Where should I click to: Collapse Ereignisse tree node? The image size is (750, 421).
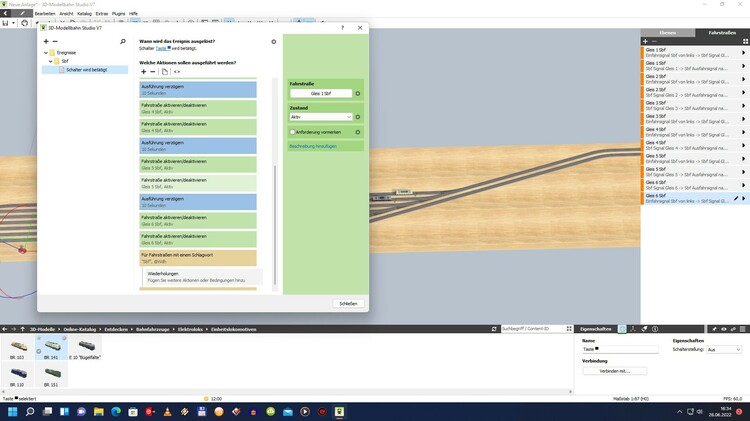[46, 53]
